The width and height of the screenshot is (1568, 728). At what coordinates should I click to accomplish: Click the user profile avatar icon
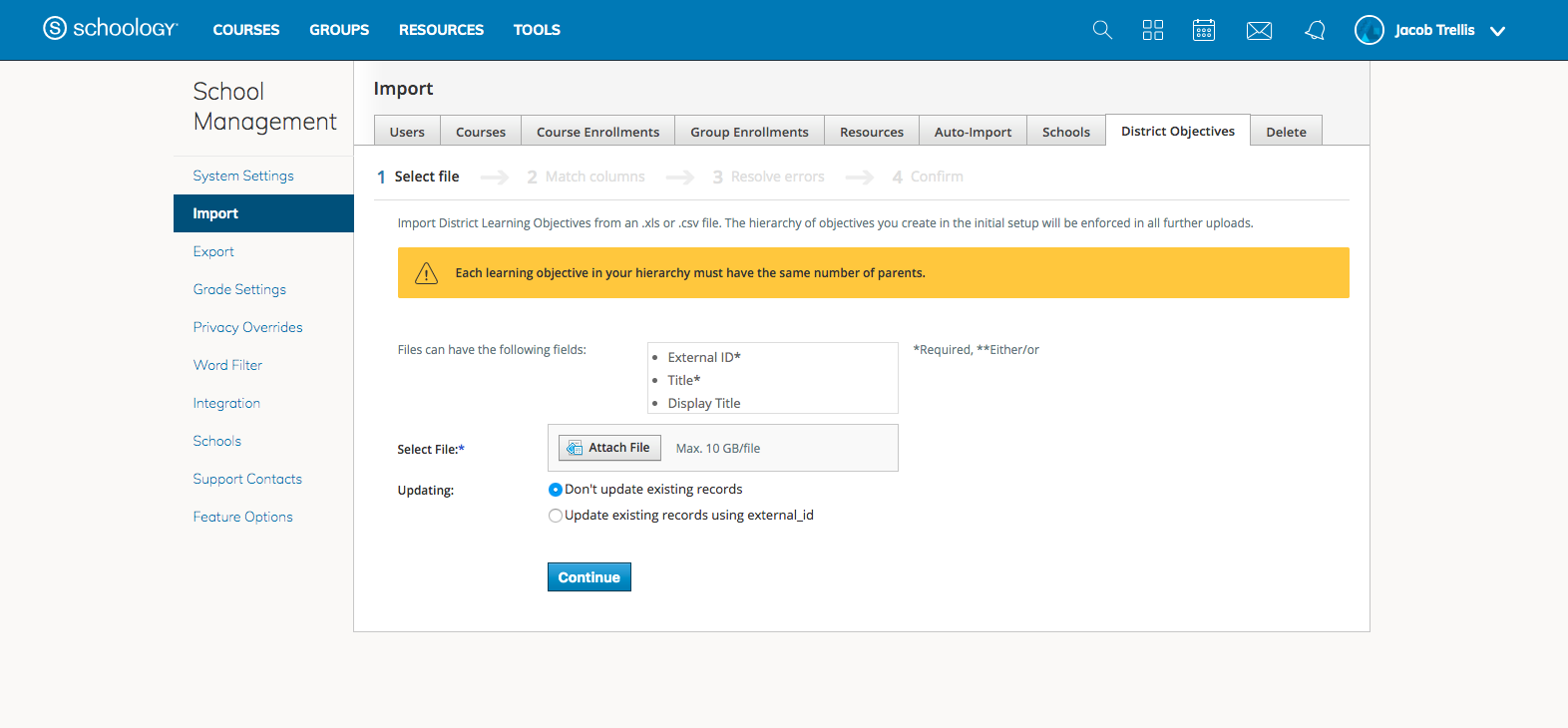(x=1369, y=30)
